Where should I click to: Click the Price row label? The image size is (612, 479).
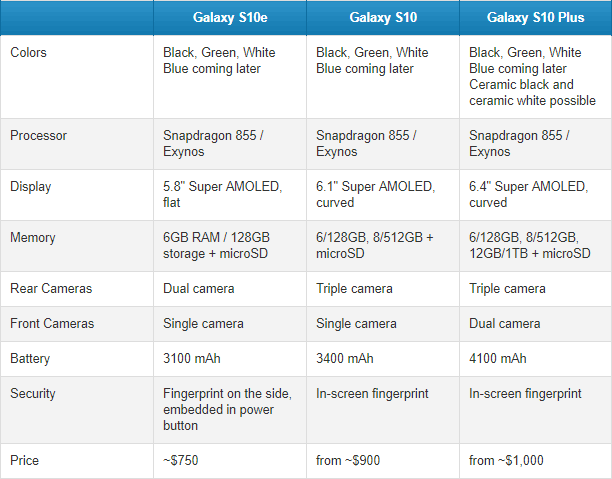point(24,460)
